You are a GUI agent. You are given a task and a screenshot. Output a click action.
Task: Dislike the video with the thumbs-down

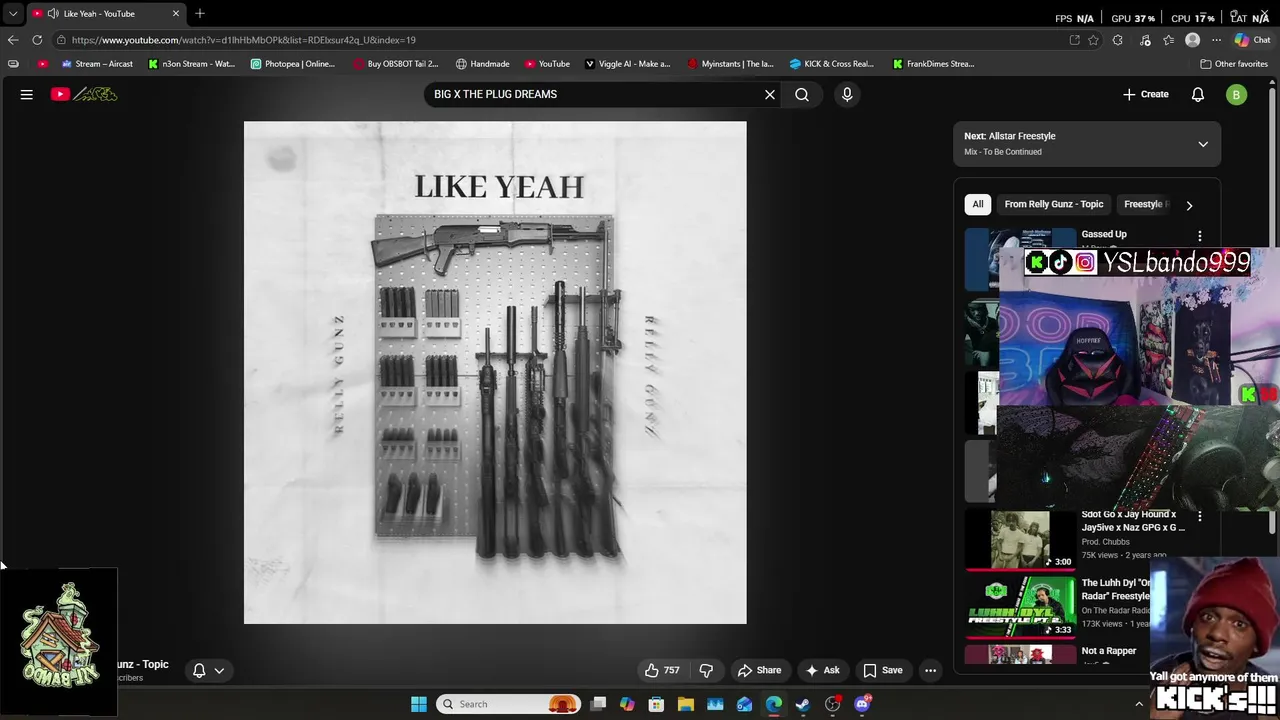coord(706,670)
